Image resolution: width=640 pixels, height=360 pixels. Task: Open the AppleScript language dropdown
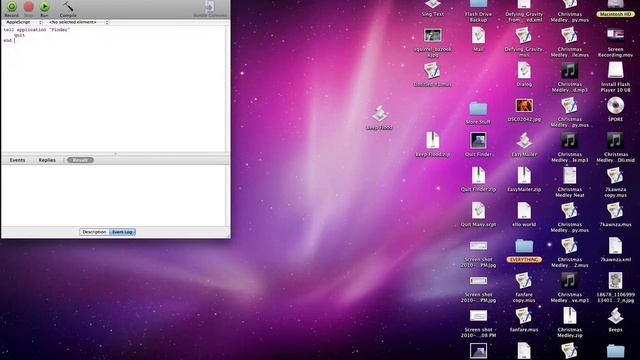click(23, 22)
